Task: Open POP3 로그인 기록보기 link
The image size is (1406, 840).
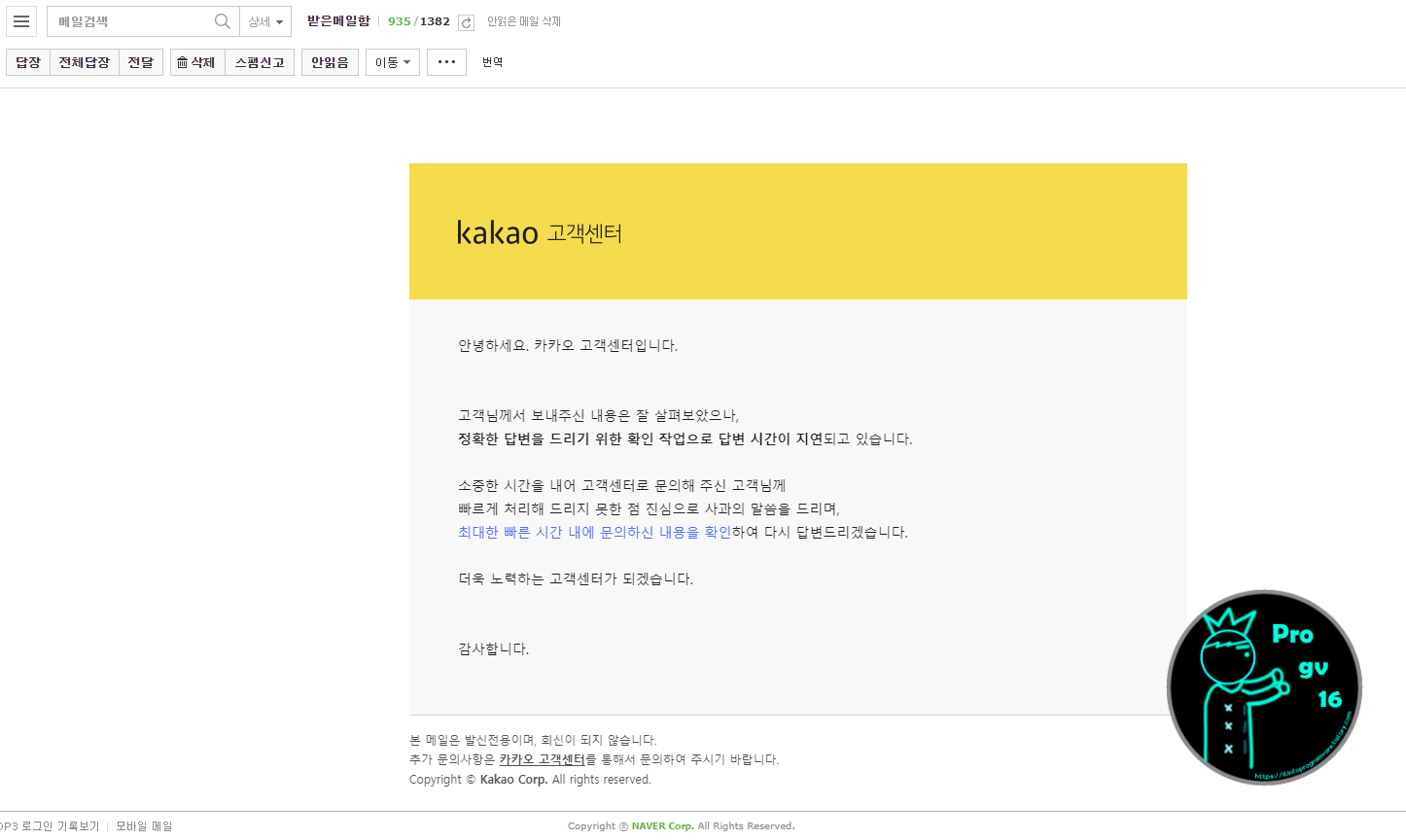Action: [x=50, y=826]
